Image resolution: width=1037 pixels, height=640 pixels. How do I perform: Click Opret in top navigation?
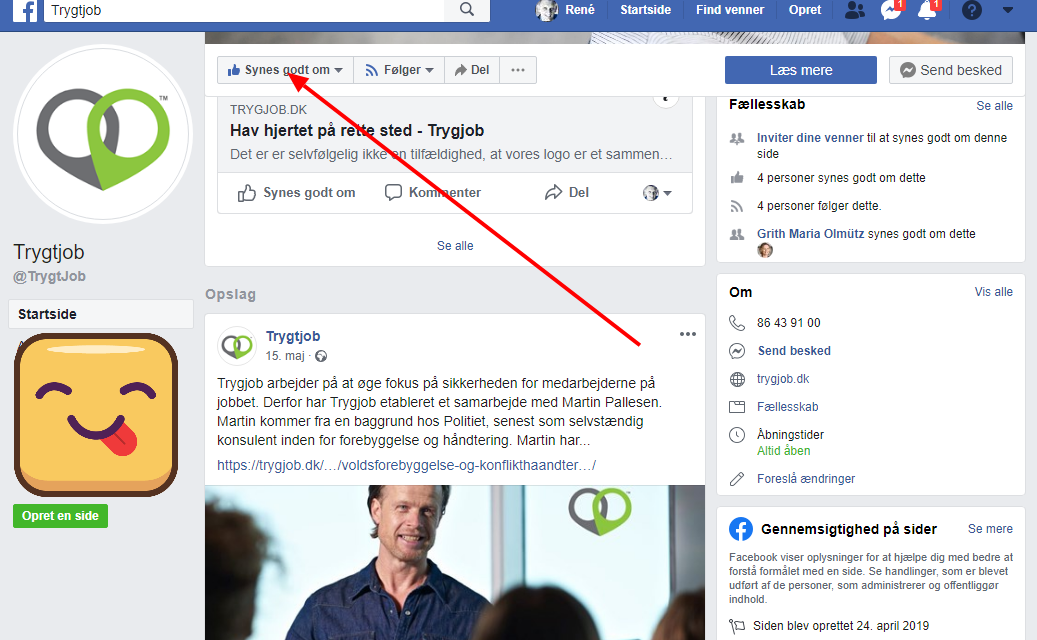[805, 10]
